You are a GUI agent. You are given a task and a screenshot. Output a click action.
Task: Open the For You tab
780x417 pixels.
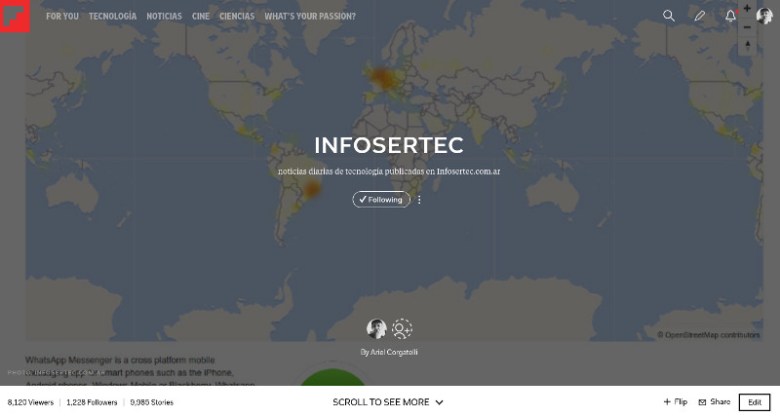tap(62, 16)
